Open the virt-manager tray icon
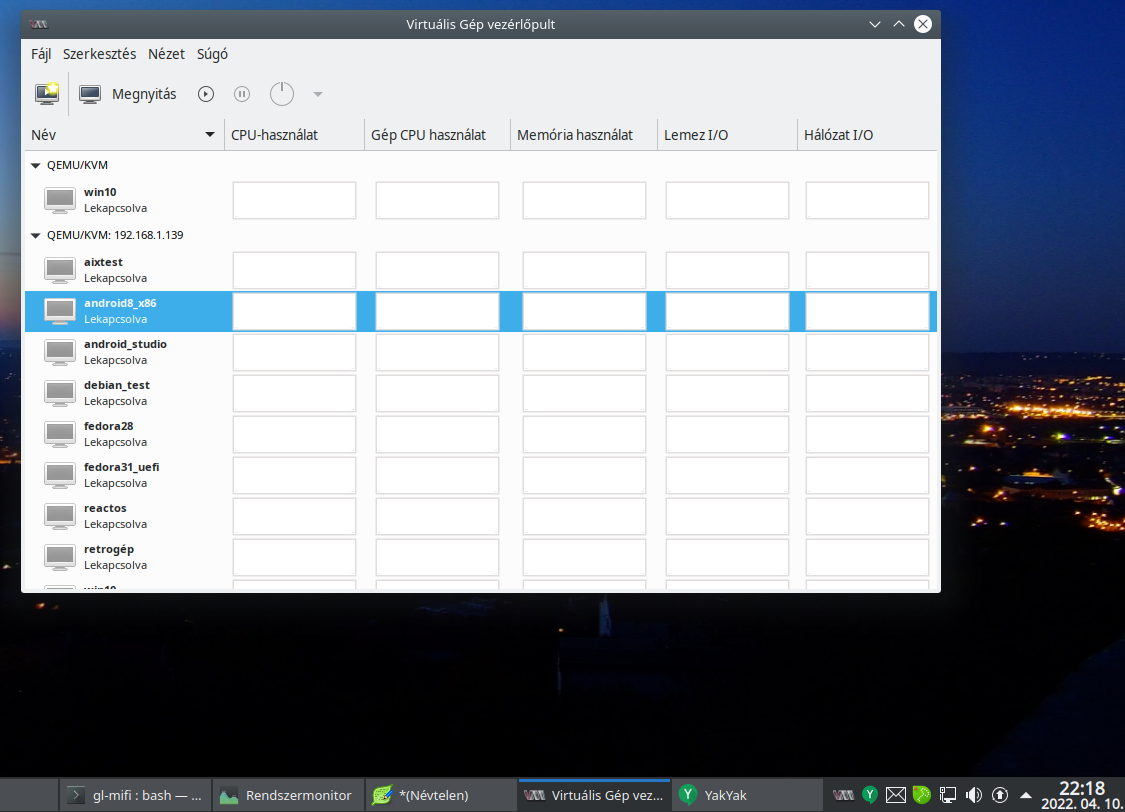The width and height of the screenshot is (1125, 812). [843, 795]
